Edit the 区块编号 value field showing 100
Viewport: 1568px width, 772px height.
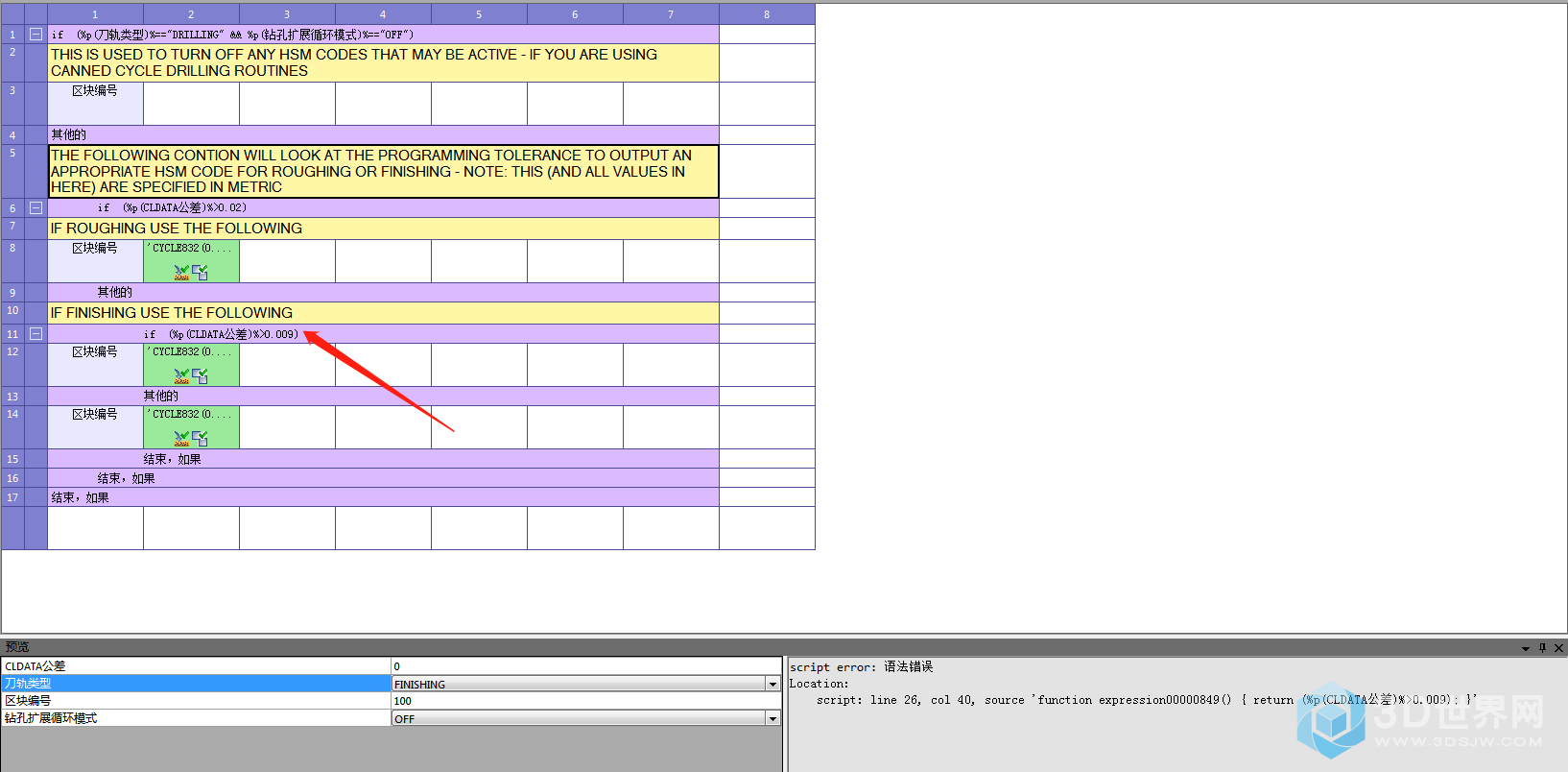[586, 701]
